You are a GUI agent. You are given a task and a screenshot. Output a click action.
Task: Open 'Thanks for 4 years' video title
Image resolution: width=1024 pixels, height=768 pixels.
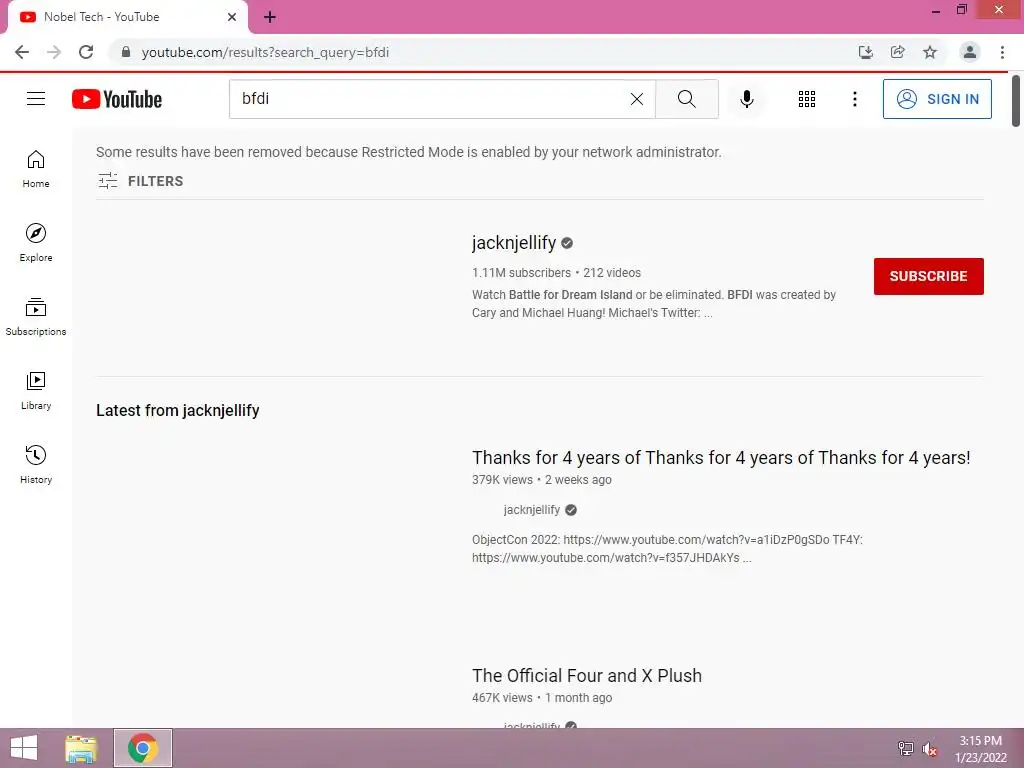pos(721,458)
